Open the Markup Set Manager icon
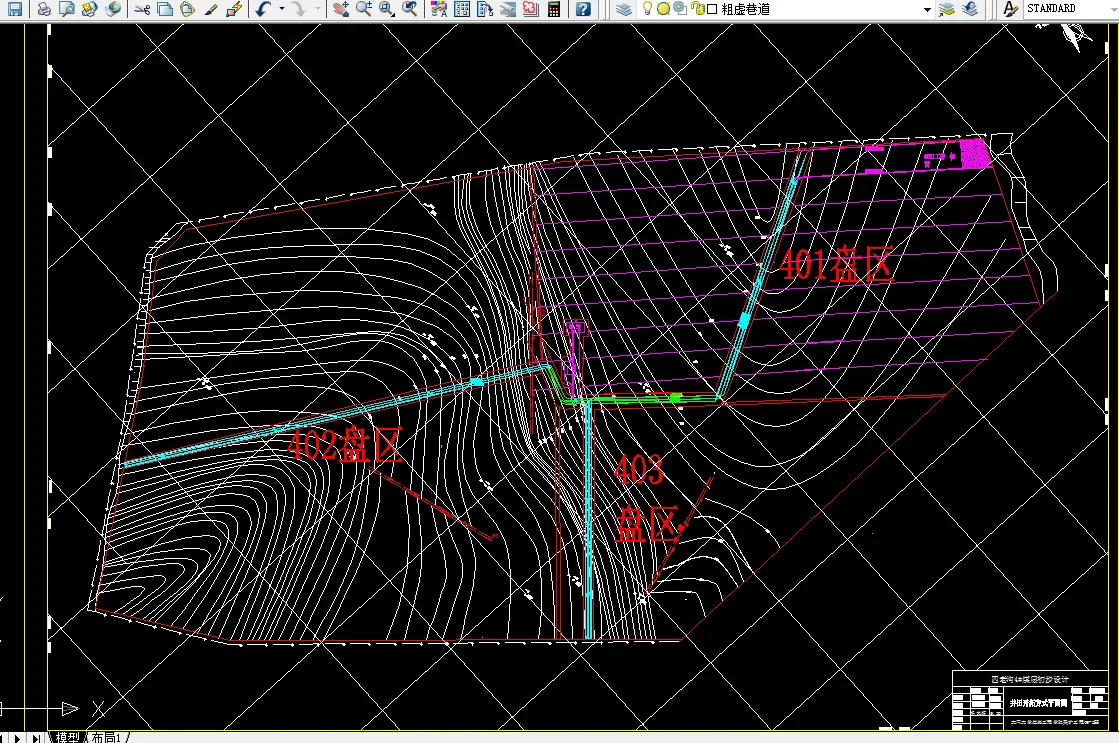This screenshot has height=743, width=1119. coord(530,9)
